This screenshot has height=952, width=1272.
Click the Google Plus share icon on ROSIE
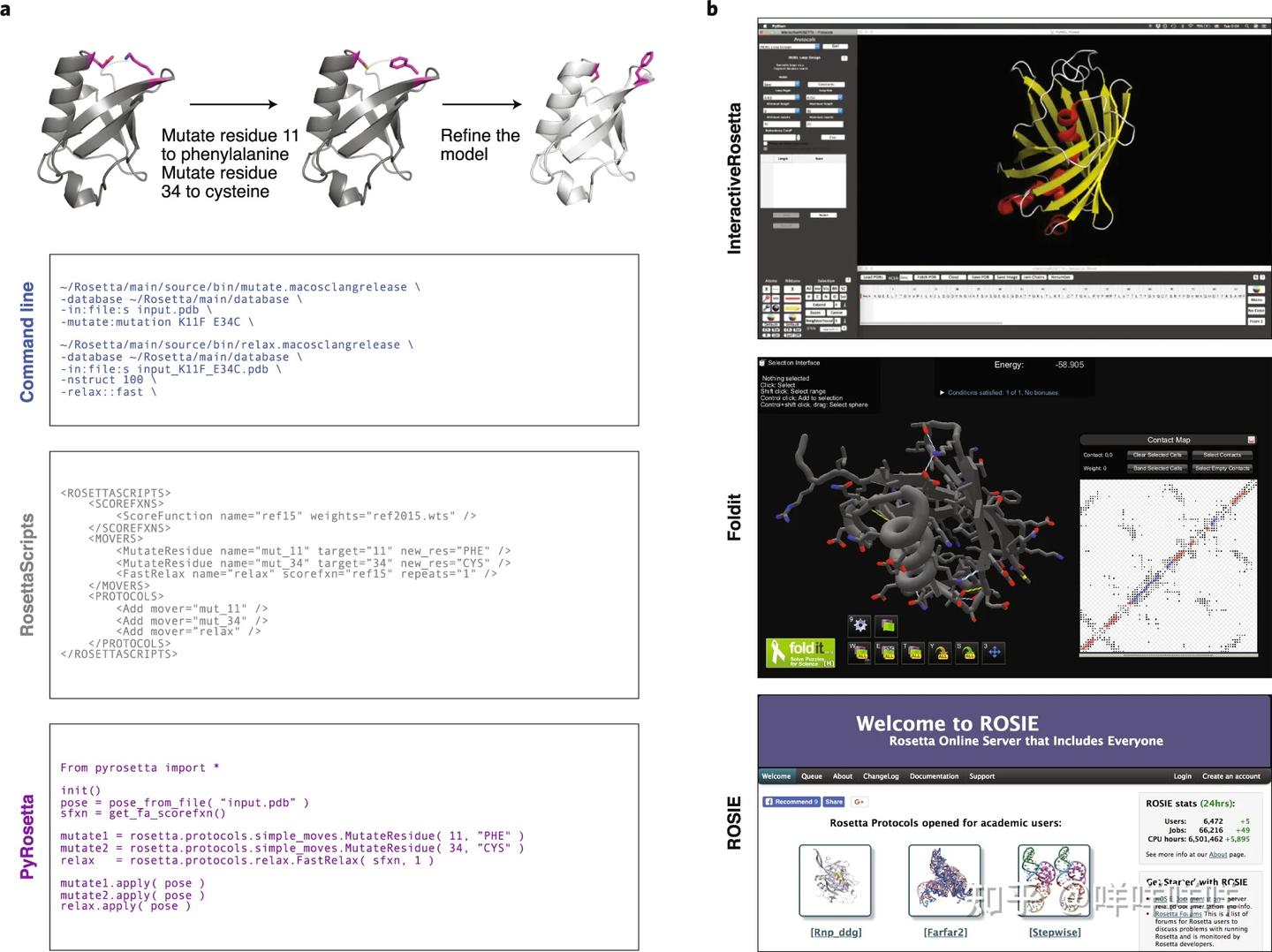859,802
